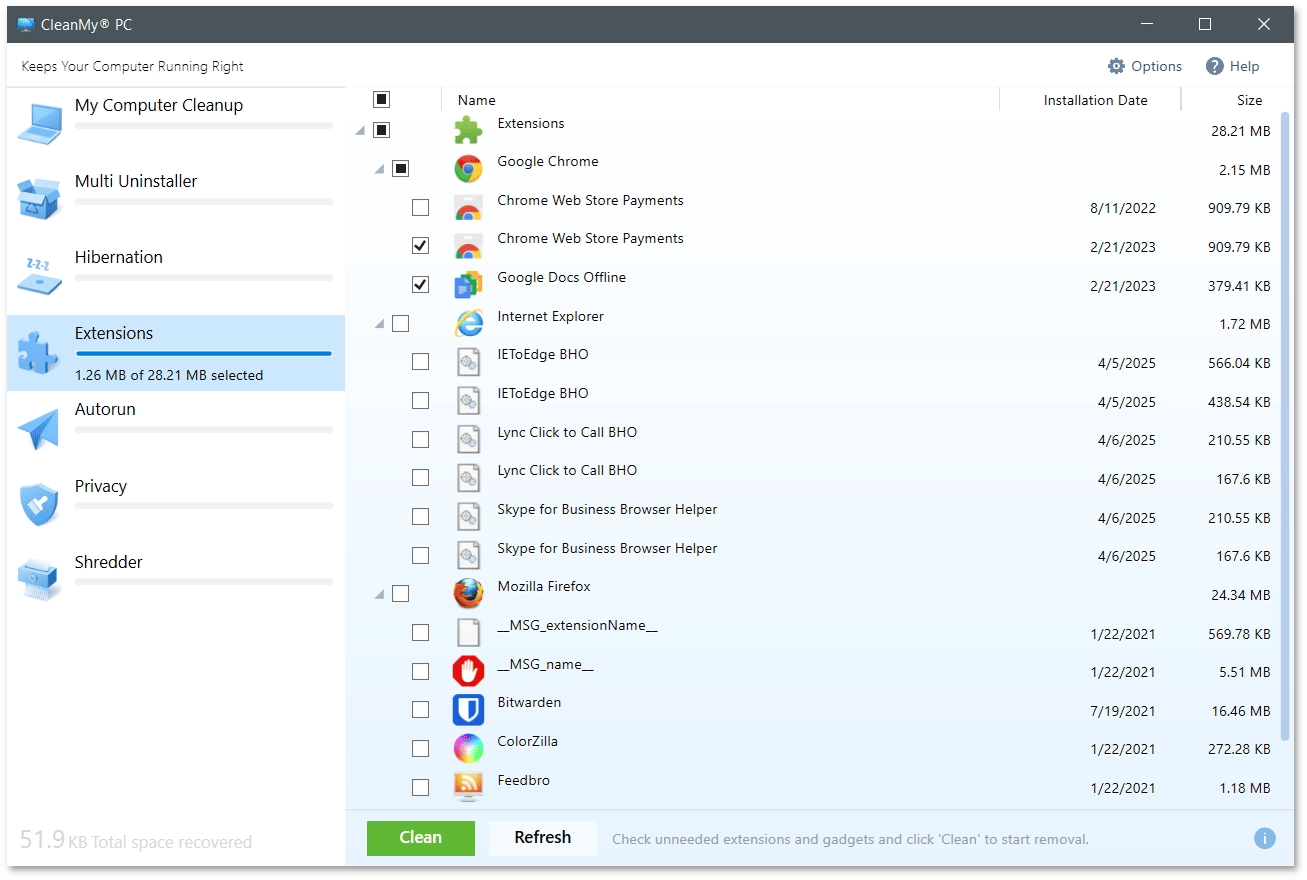This screenshot has height=880, width=1307.
Task: Click the Mozilla Firefox browser icon
Action: [468, 594]
